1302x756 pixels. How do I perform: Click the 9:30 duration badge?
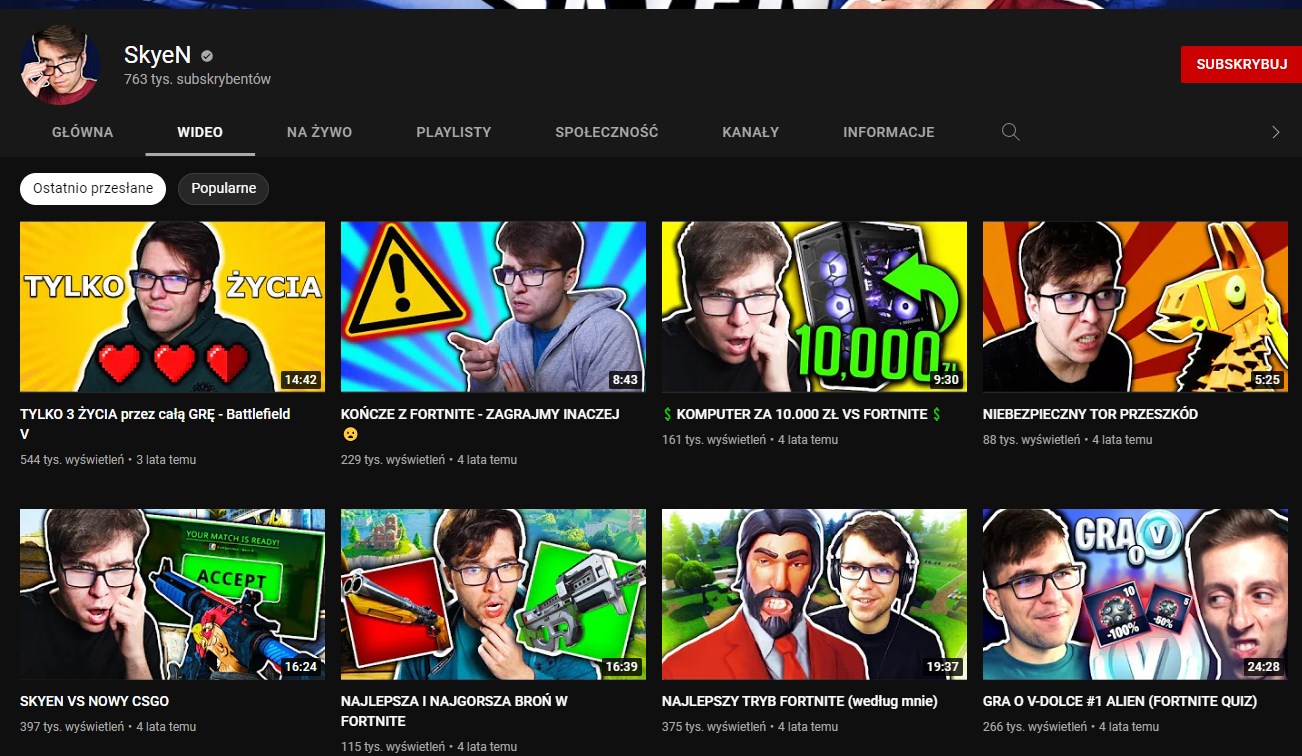945,380
